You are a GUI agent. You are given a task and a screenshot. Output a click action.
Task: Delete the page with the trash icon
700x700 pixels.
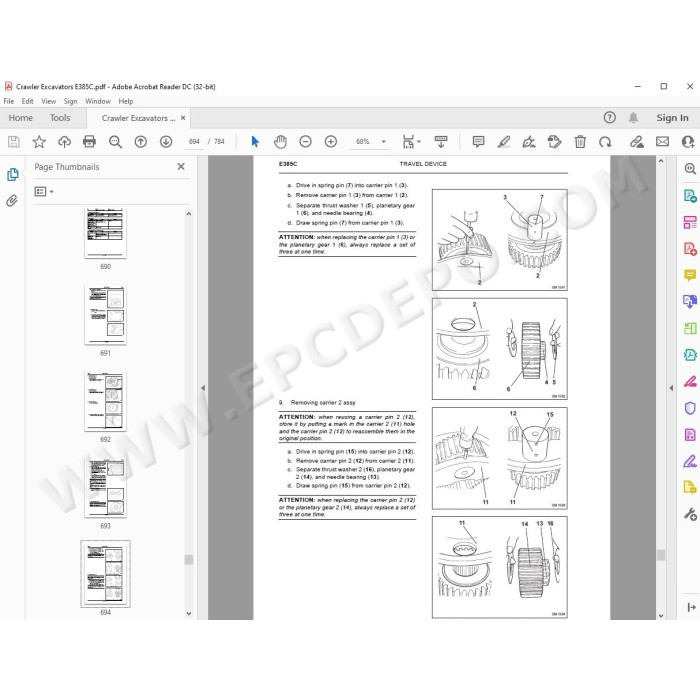click(580, 142)
